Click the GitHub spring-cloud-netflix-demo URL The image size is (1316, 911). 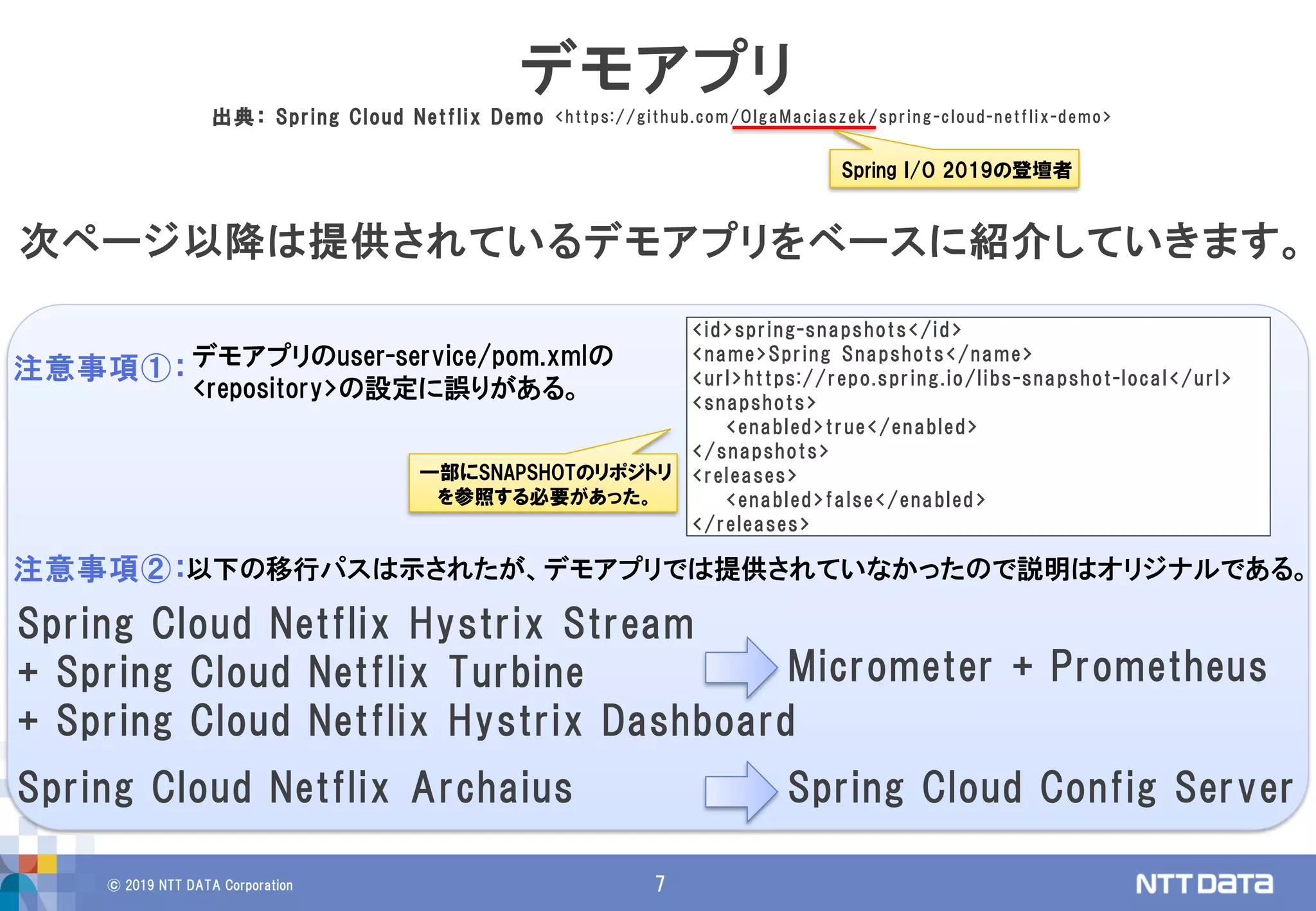[x=833, y=117]
